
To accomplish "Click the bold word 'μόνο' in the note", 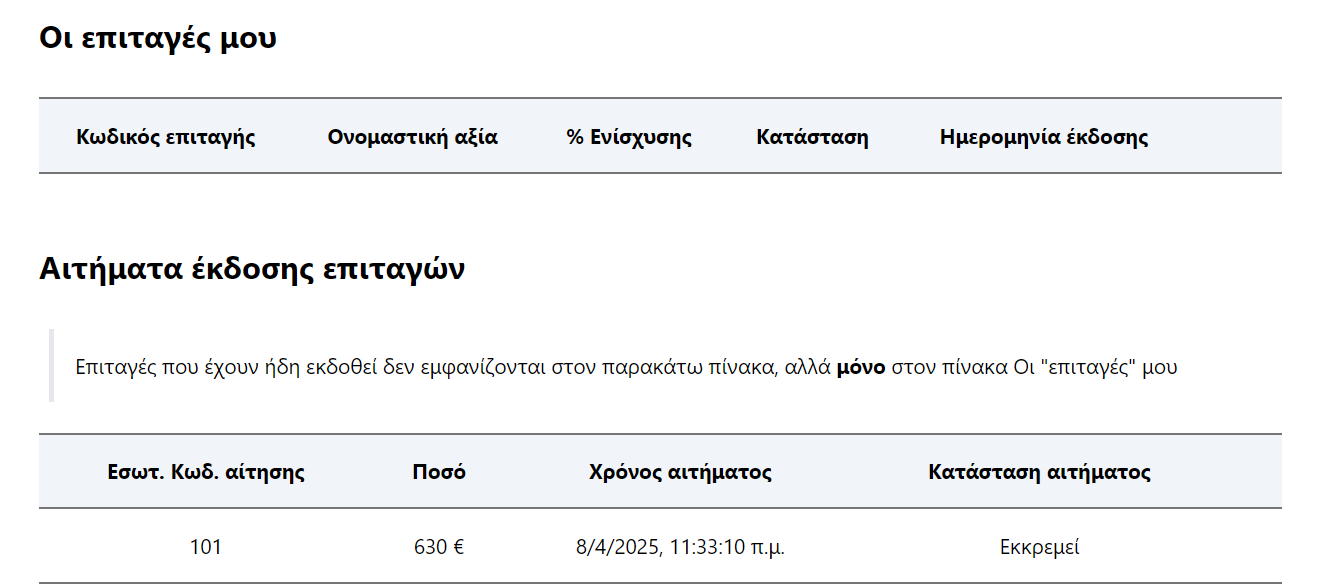I will pyautogui.click(x=860, y=367).
